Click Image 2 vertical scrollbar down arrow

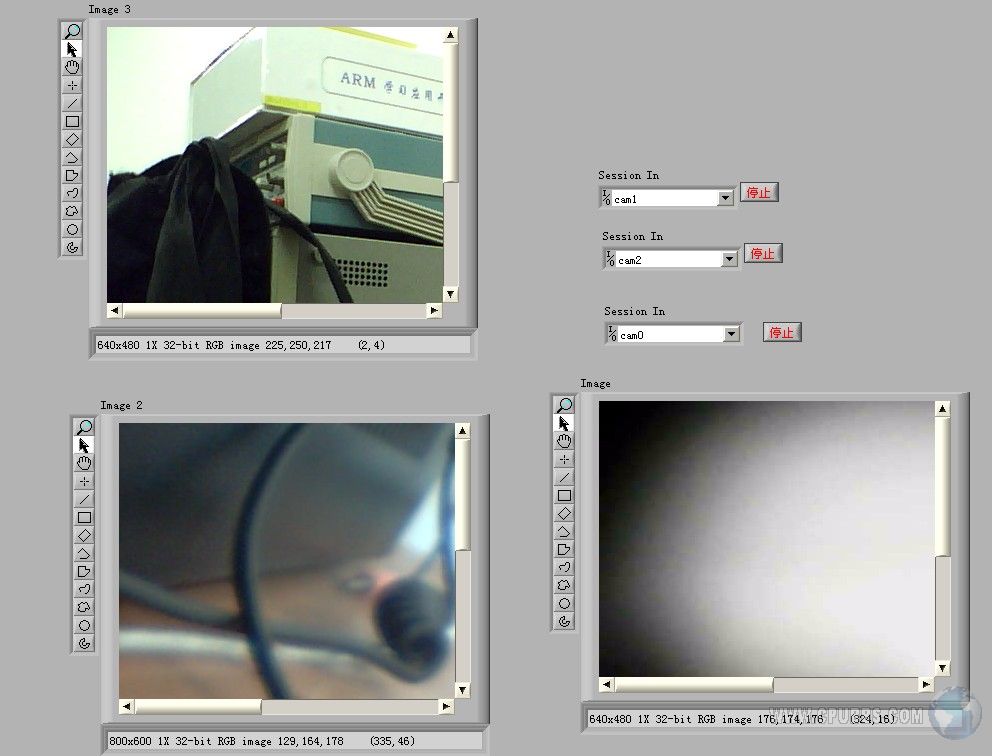pyautogui.click(x=462, y=689)
